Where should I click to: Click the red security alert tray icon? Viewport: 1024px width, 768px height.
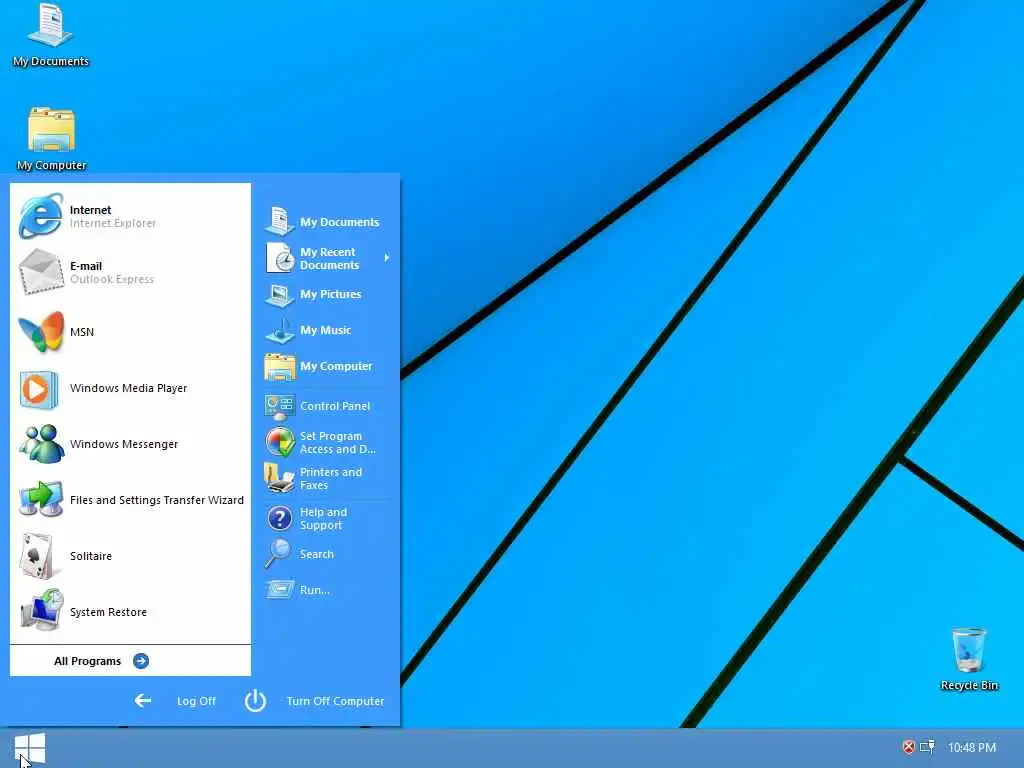click(x=908, y=747)
